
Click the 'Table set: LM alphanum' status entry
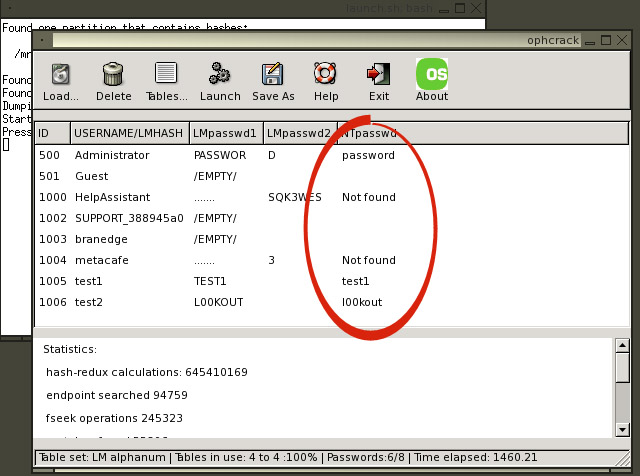(102, 457)
